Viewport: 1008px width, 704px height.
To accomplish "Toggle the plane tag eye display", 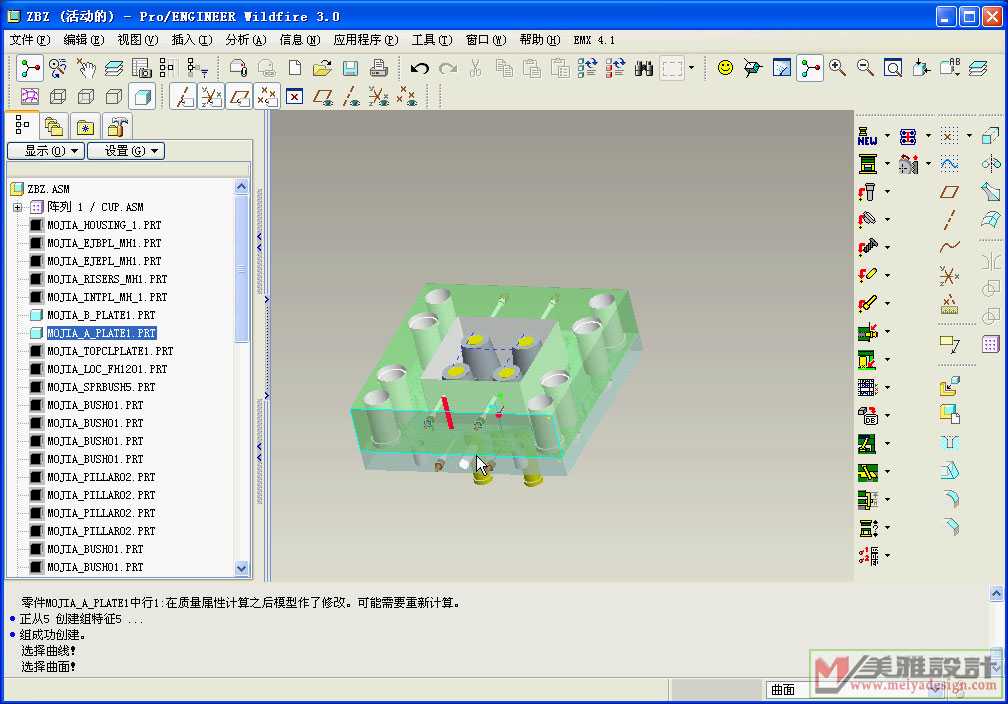I will click(323, 96).
